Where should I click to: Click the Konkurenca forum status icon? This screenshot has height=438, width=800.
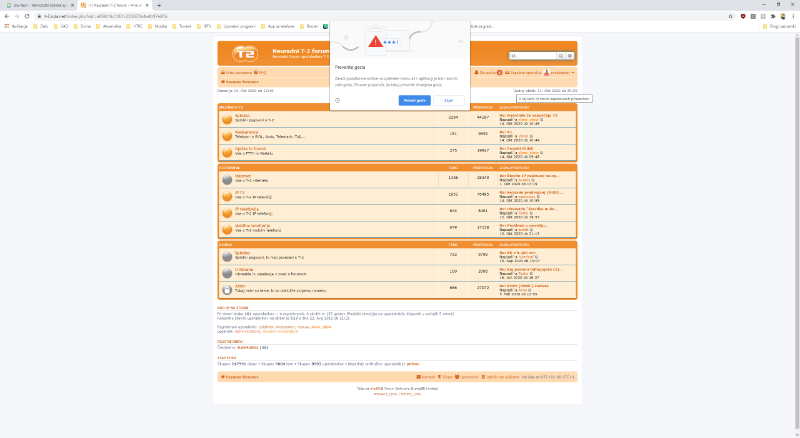[227, 133]
